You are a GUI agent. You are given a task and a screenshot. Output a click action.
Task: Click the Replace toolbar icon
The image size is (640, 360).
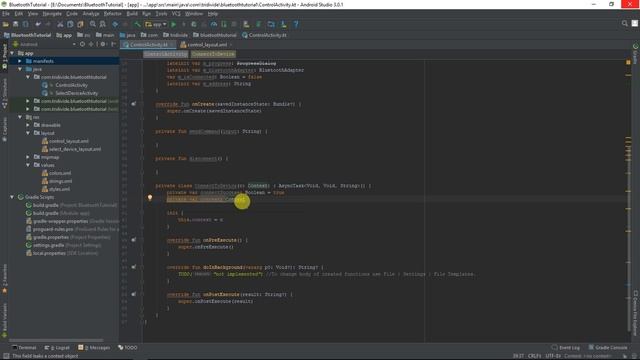click(x=103, y=24)
